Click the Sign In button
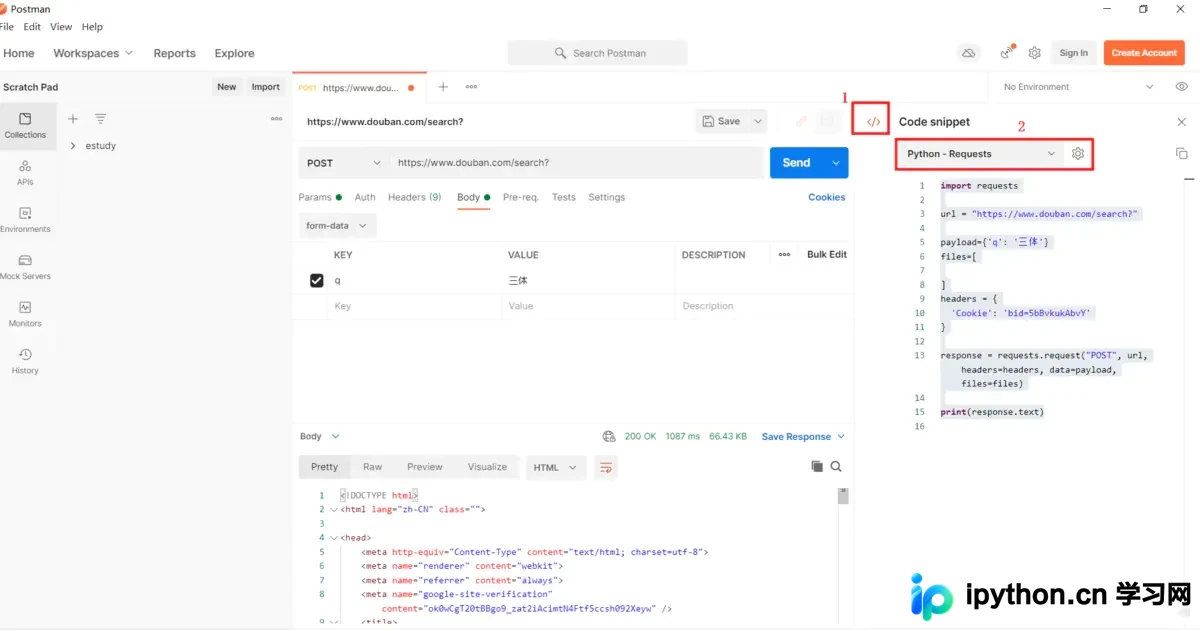The height and width of the screenshot is (631, 1200). (x=1073, y=53)
